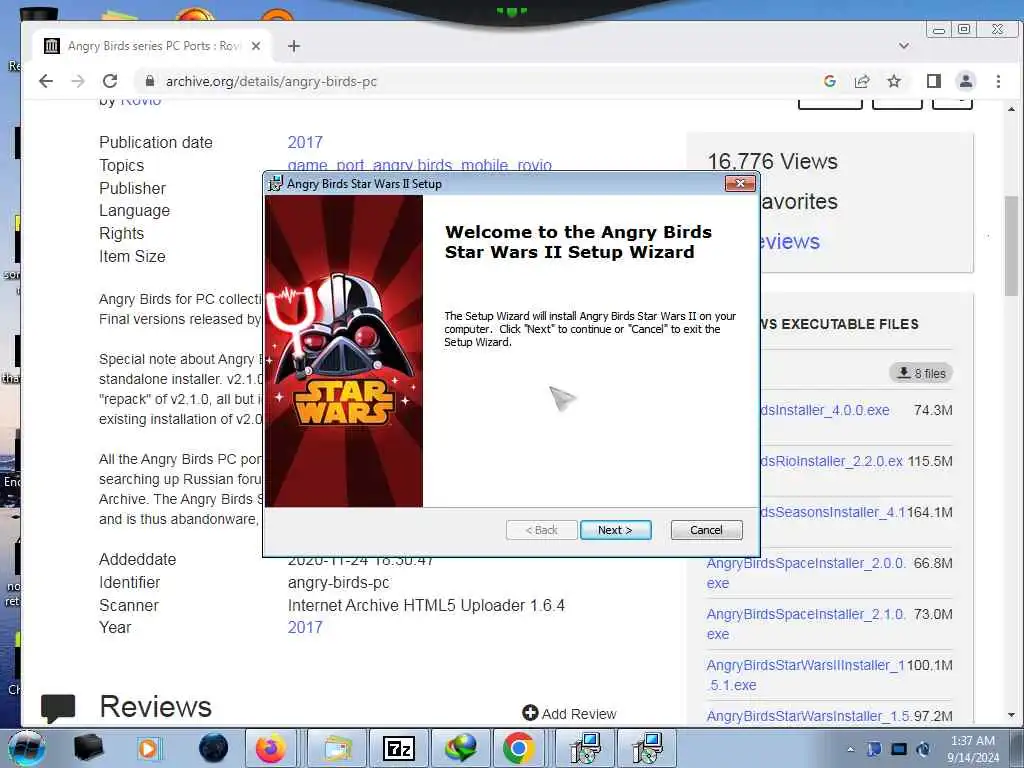The width and height of the screenshot is (1024, 768).
Task: Download AngryBirdsSpaceInstaller_2.1.0.exe
Action: pos(806,624)
